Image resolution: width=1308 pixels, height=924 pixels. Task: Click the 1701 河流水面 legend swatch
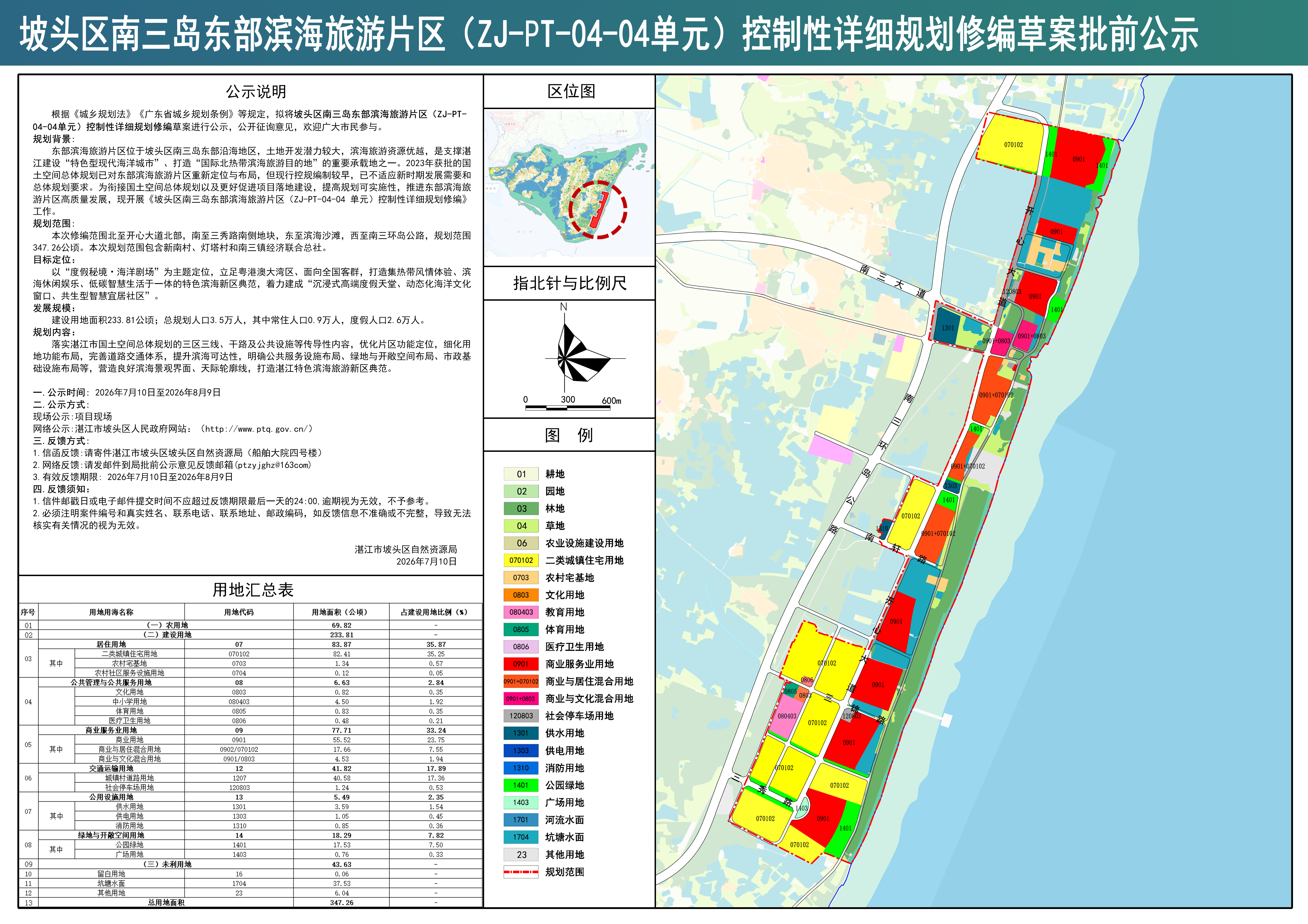pos(521,820)
